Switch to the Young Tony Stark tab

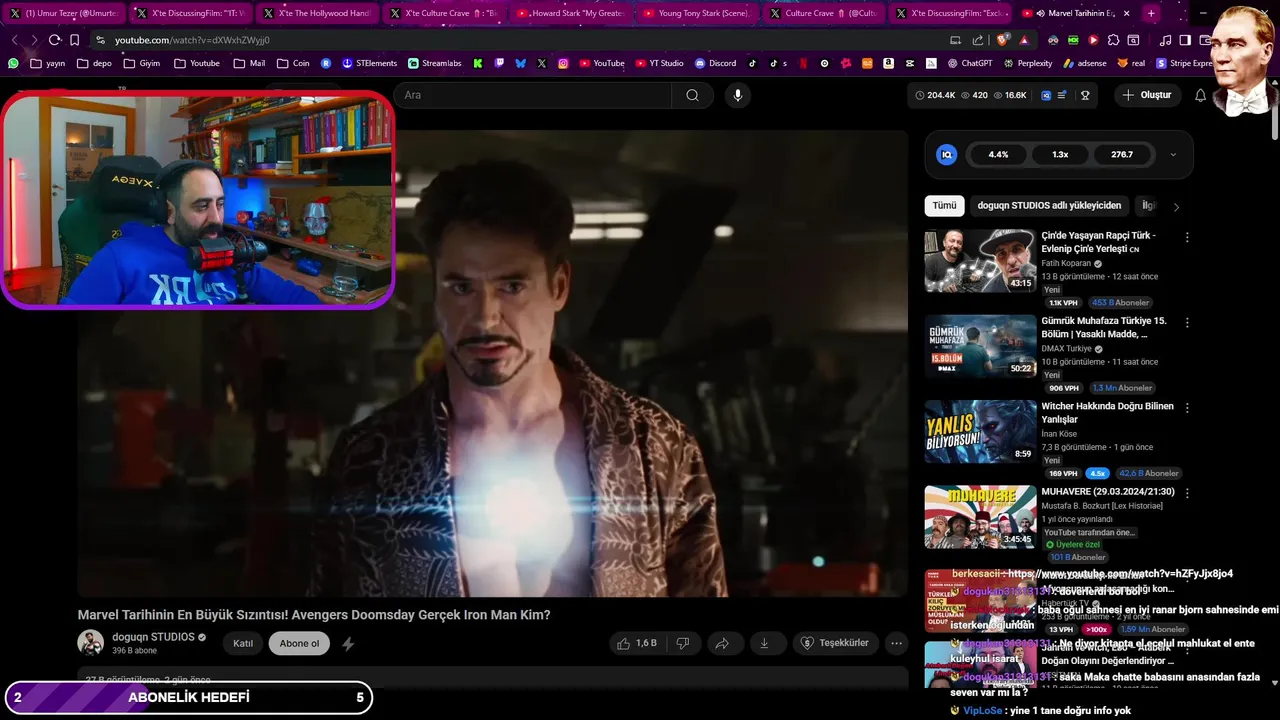[x=699, y=14]
